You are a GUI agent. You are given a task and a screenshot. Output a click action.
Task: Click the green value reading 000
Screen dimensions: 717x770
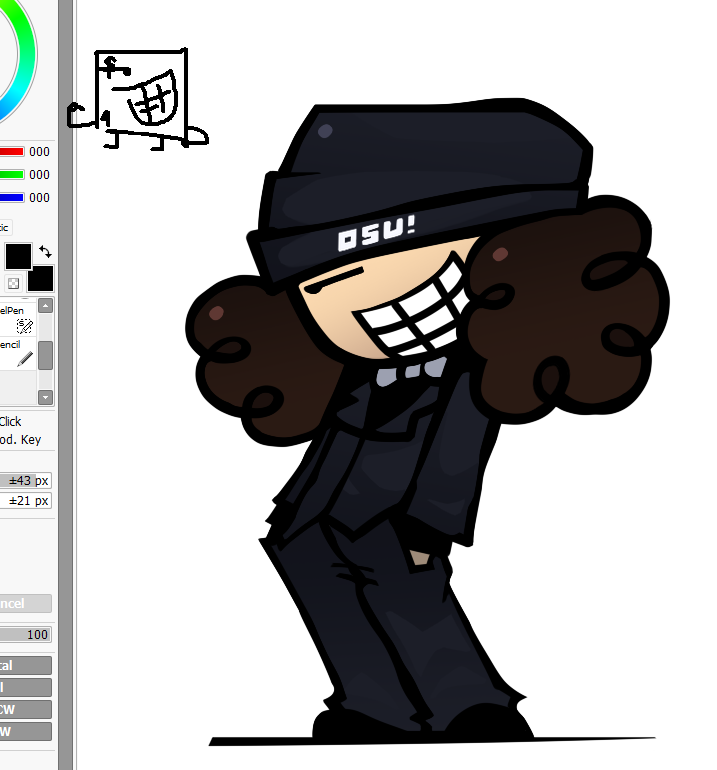point(39,175)
